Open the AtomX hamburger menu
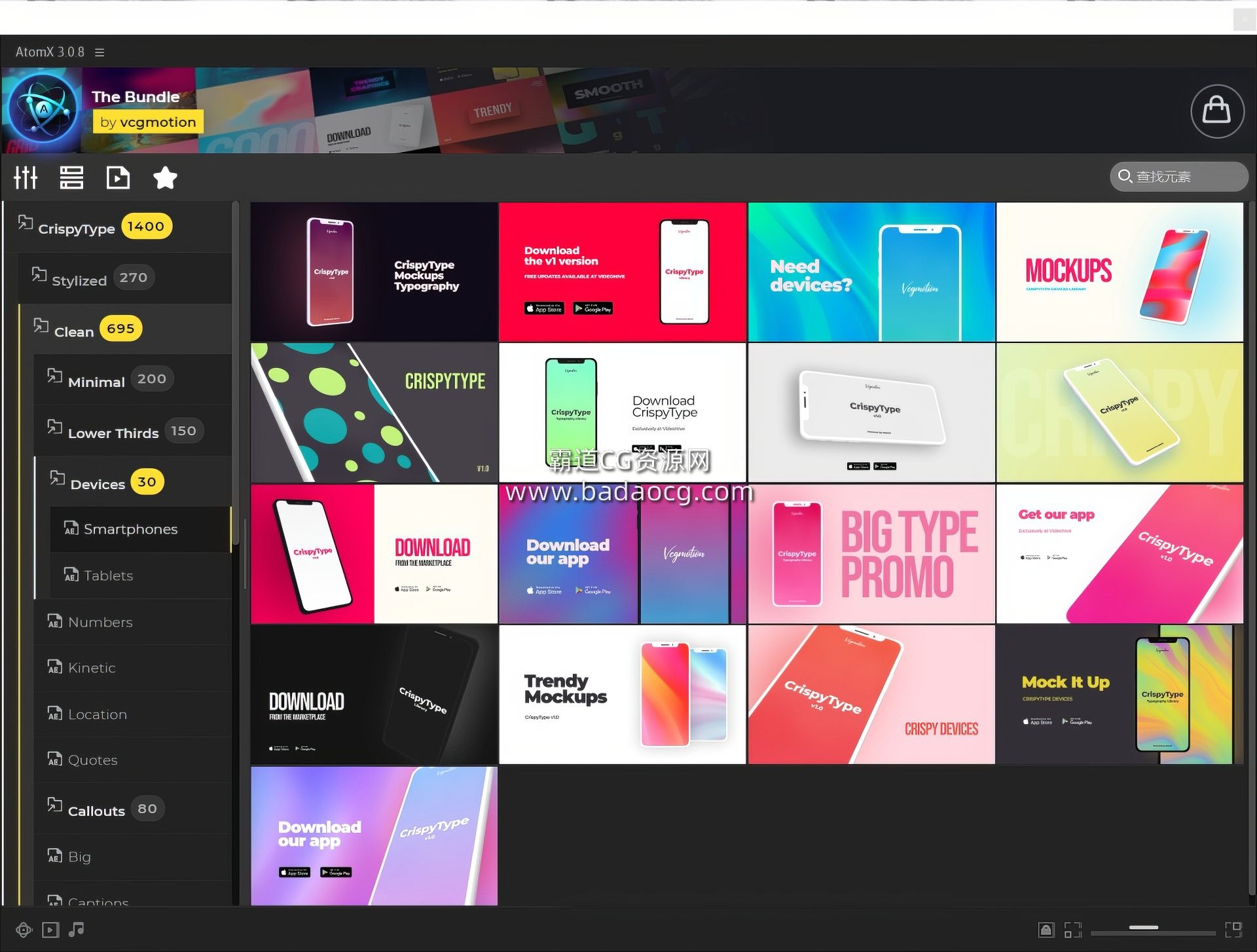This screenshot has width=1257, height=952. coord(100,52)
